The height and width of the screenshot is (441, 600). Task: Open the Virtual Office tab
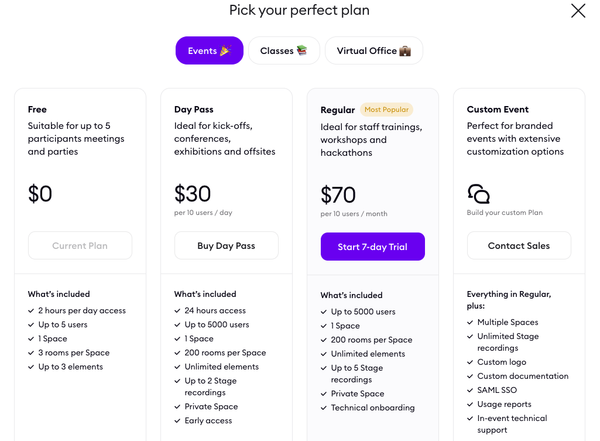tap(374, 51)
